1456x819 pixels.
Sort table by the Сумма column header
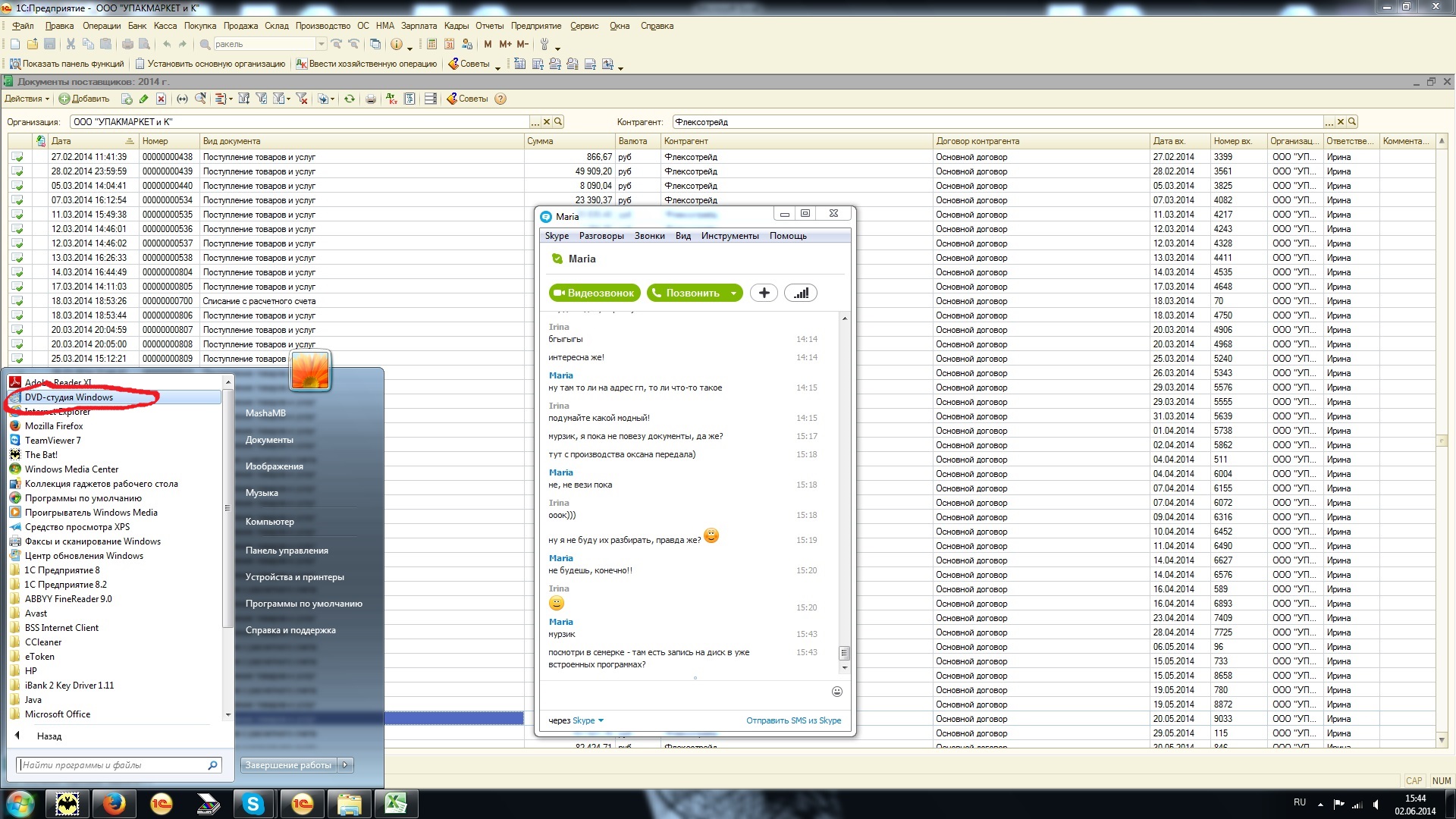click(x=570, y=141)
